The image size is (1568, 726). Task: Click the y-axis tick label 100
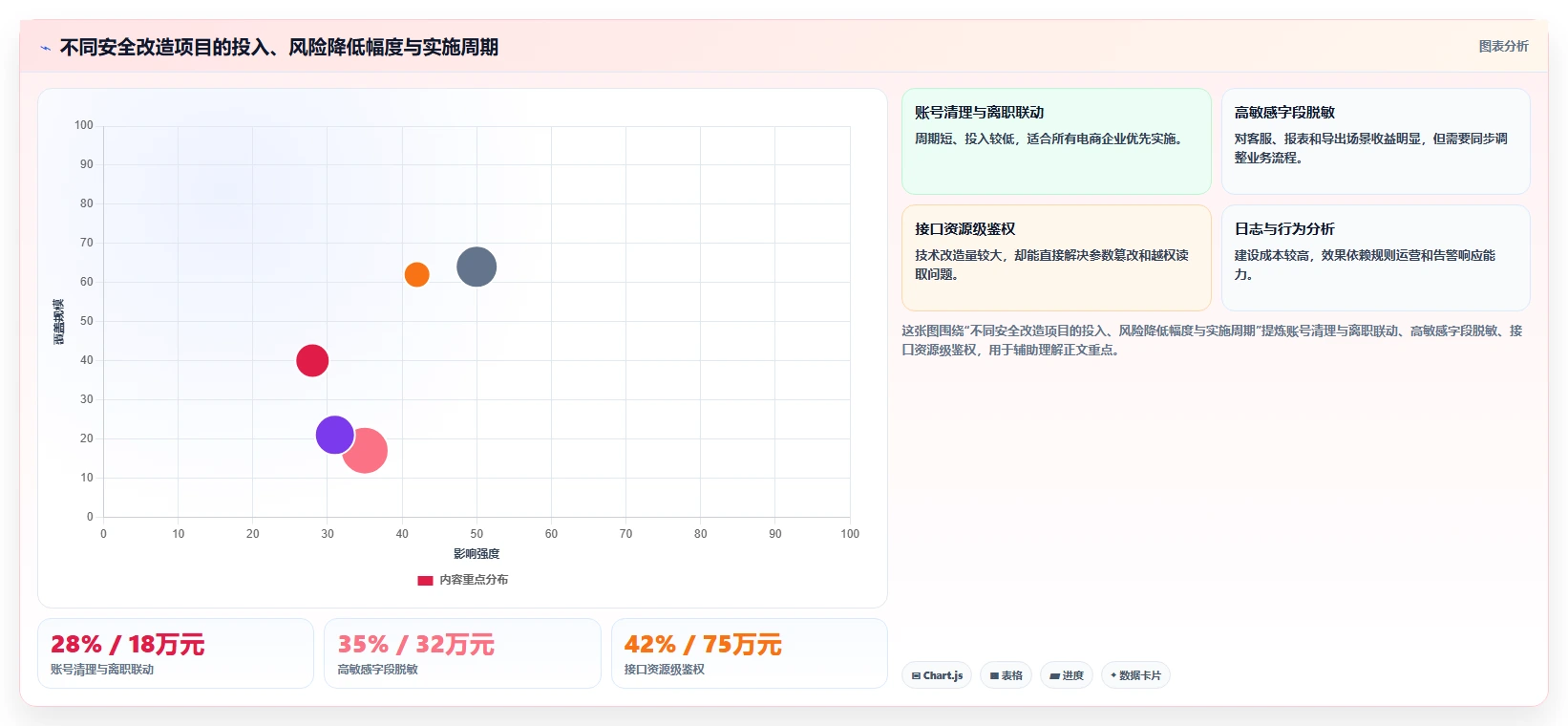(x=84, y=125)
